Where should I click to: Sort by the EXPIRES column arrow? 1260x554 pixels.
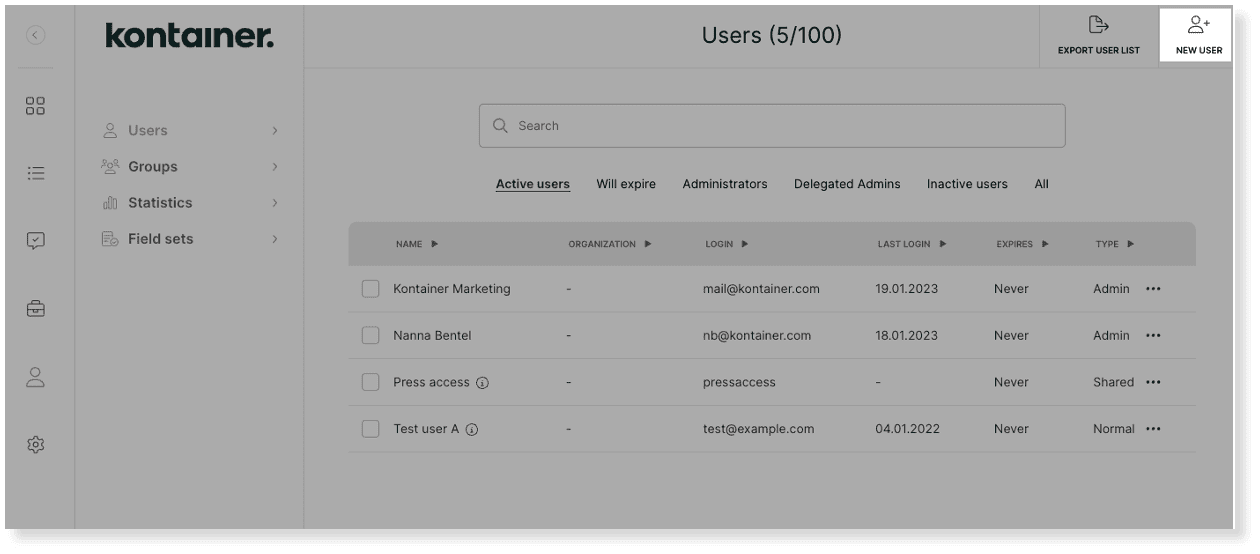(1045, 244)
